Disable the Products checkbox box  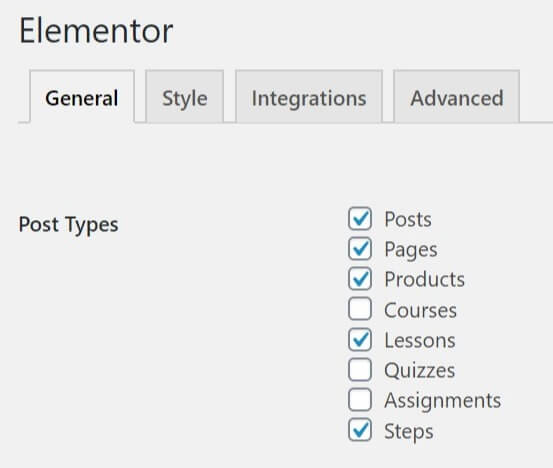360,279
